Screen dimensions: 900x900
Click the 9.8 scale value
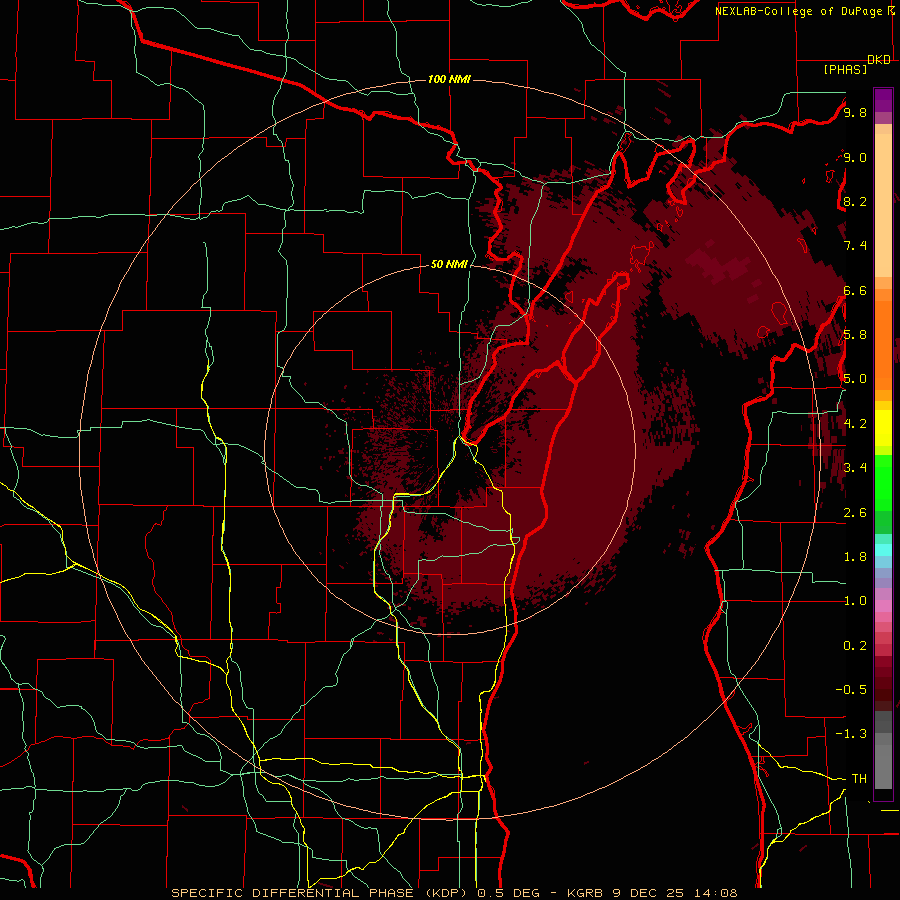coord(855,112)
